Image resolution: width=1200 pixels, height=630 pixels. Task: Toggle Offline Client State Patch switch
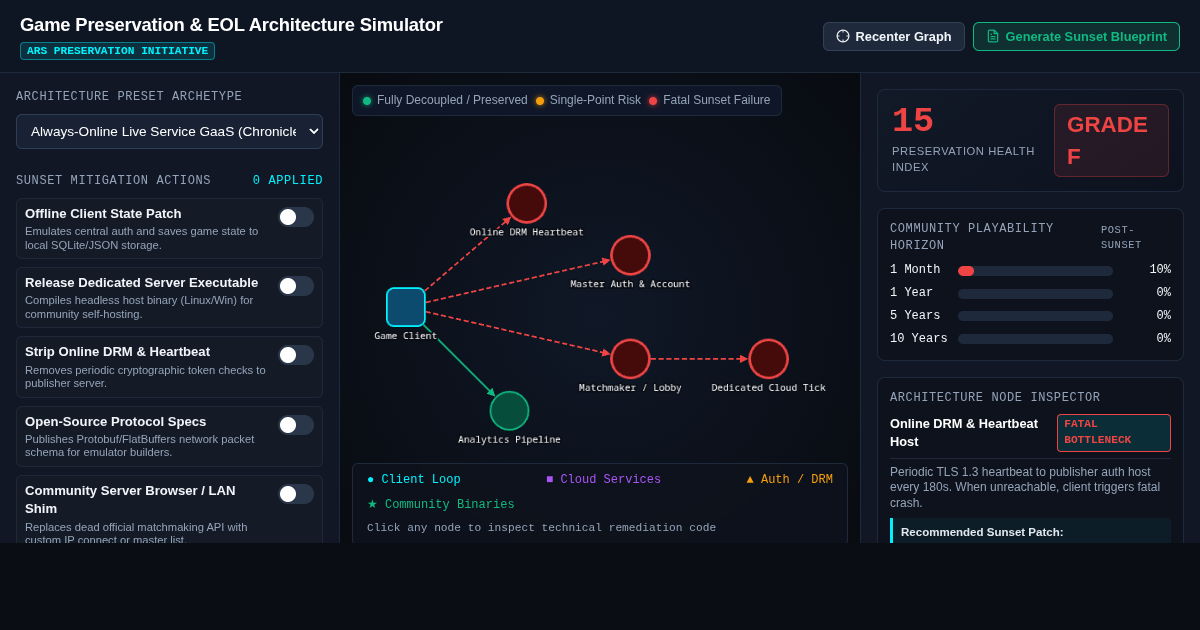coord(296,217)
